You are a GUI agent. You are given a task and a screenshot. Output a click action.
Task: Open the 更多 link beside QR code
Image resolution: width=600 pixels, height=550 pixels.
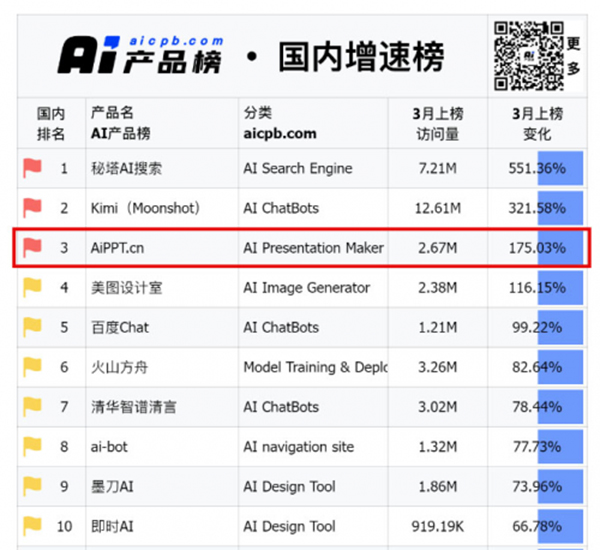coord(574,56)
